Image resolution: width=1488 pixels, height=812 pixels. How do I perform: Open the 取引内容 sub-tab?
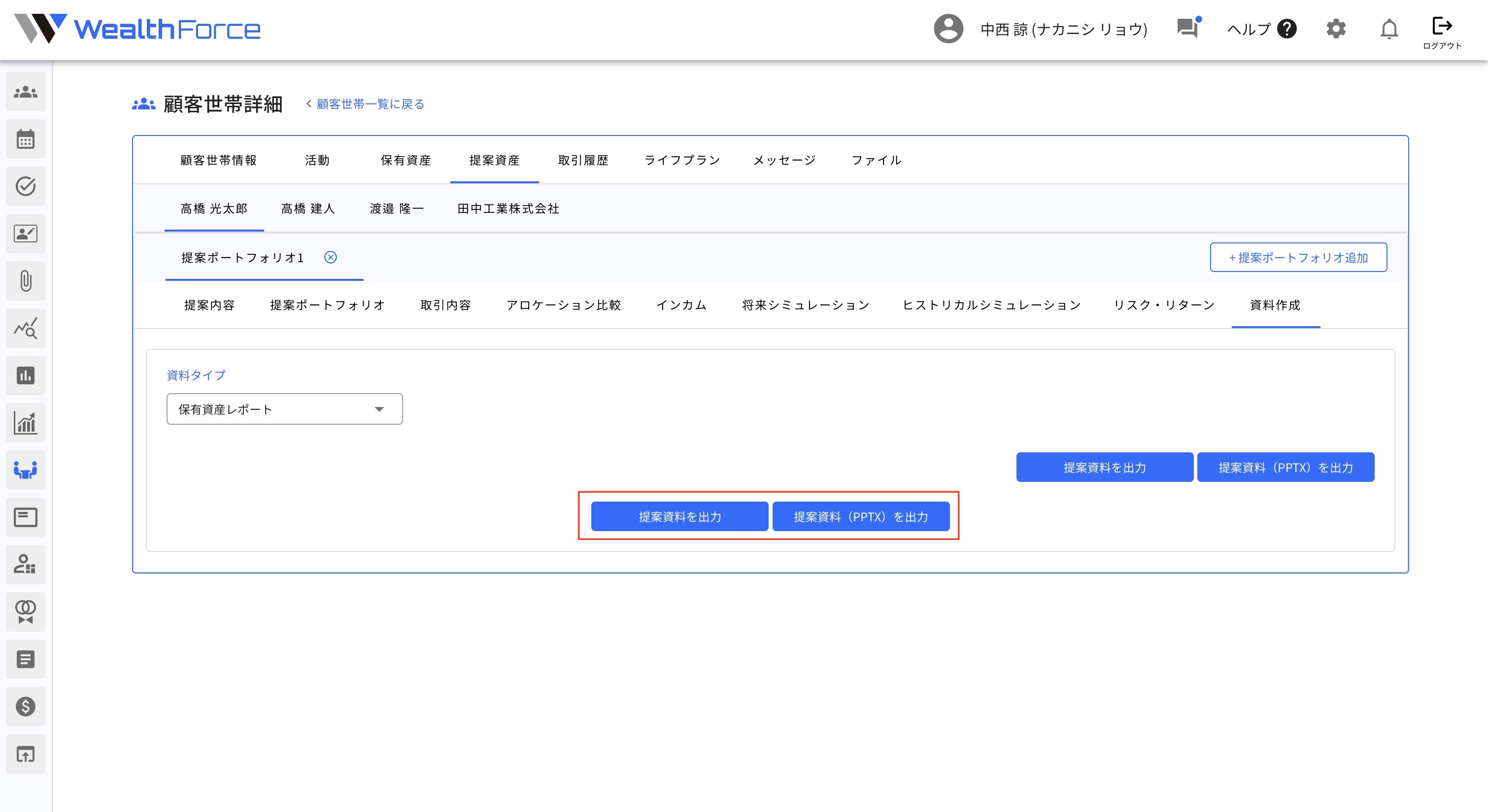[445, 305]
